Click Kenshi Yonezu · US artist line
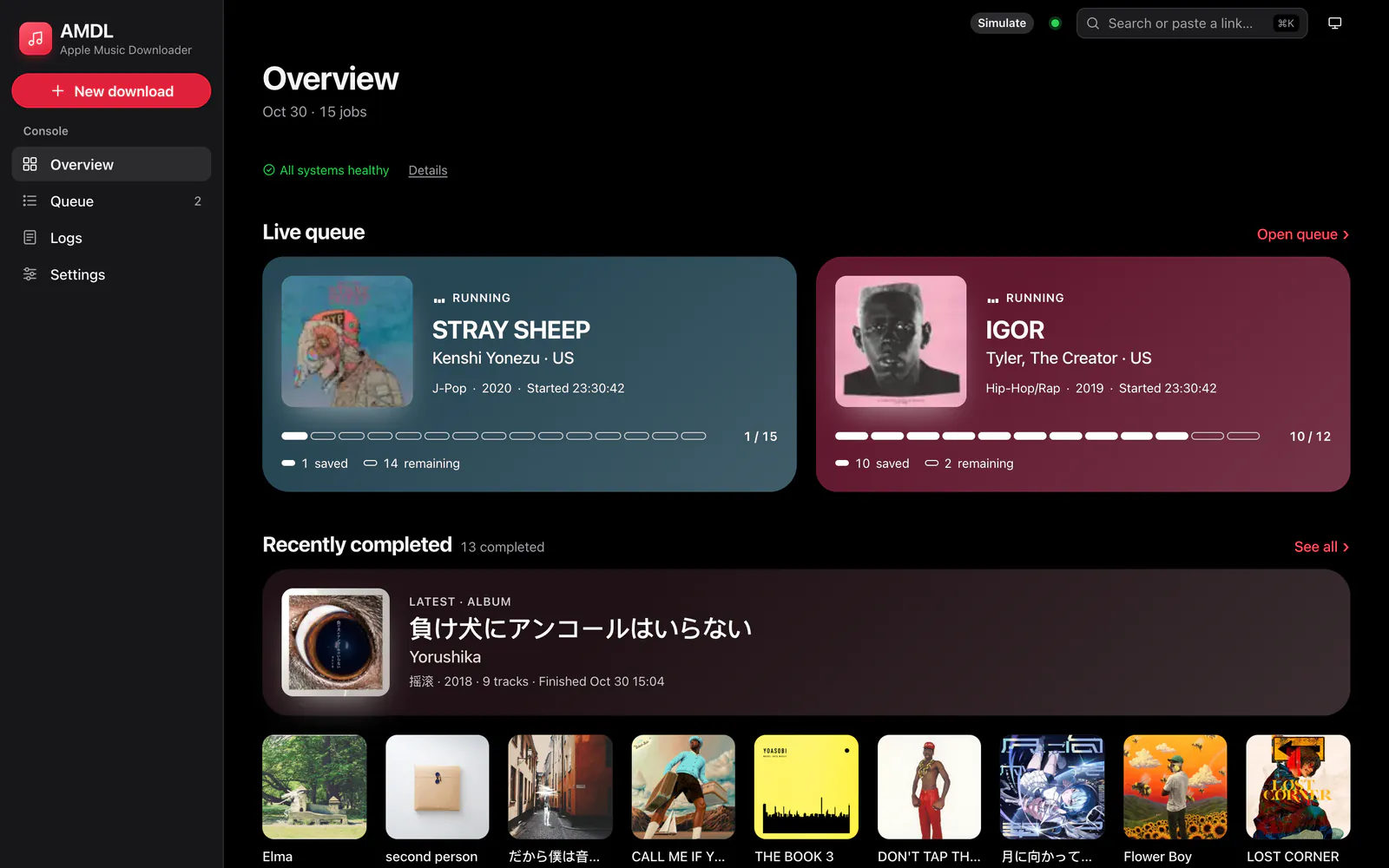This screenshot has width=1389, height=868. 504,358
